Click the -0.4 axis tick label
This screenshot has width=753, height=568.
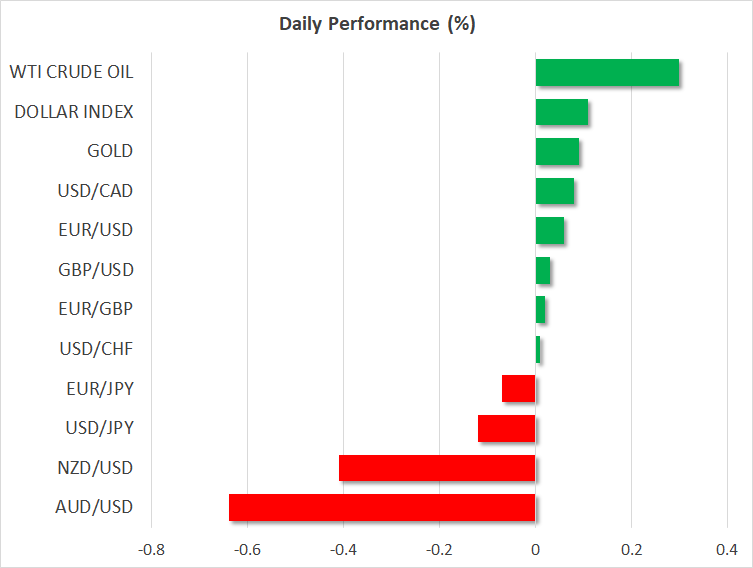[343, 549]
